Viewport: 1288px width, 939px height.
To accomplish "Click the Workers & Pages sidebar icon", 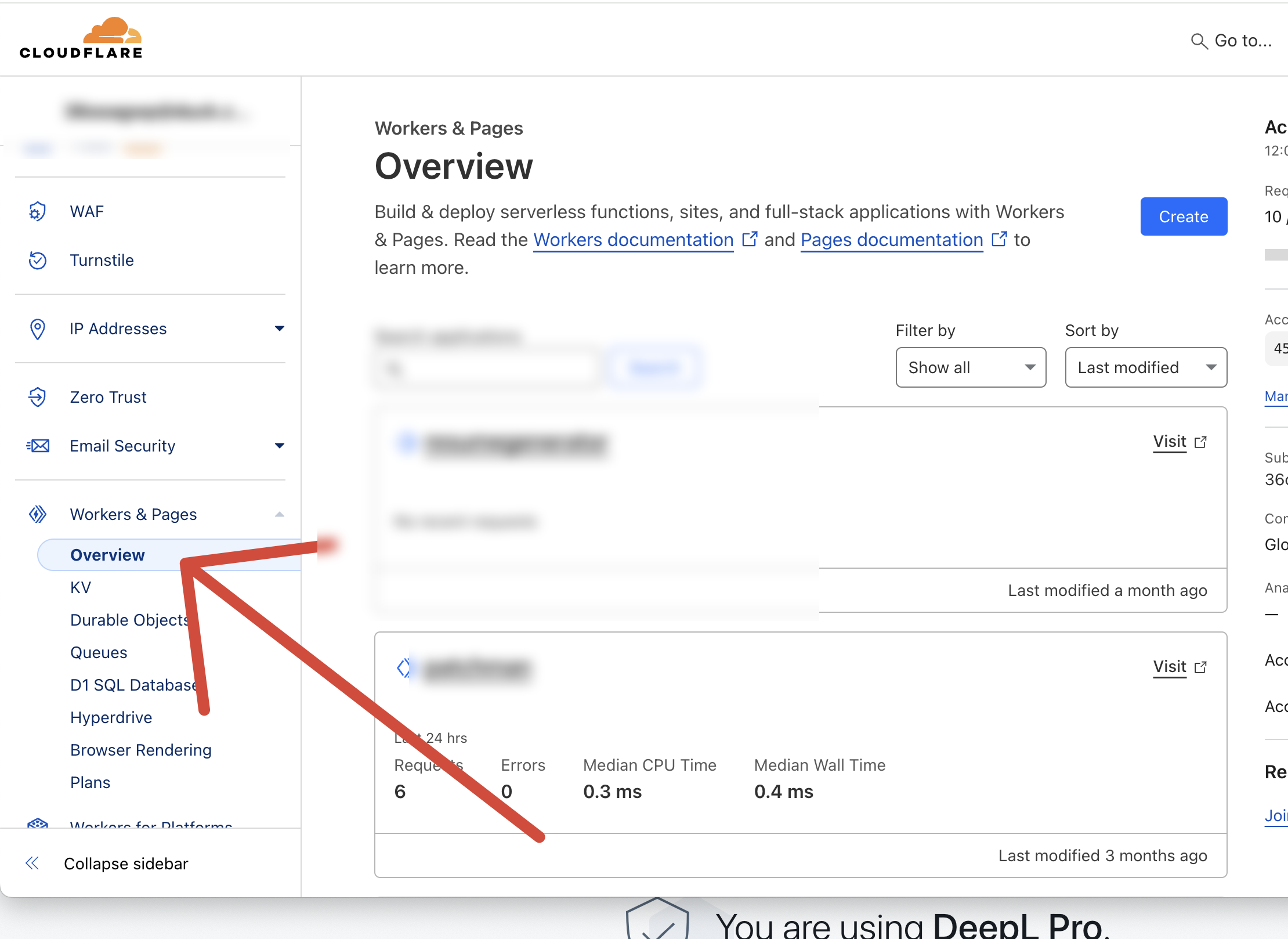I will pos(38,514).
